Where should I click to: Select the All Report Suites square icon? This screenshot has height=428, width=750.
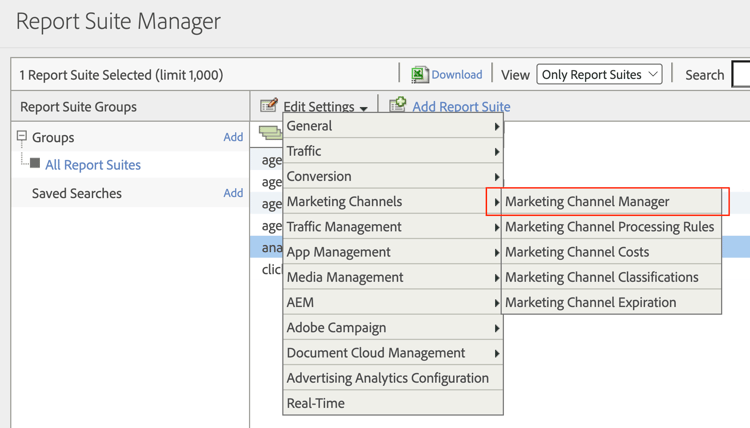click(35, 163)
